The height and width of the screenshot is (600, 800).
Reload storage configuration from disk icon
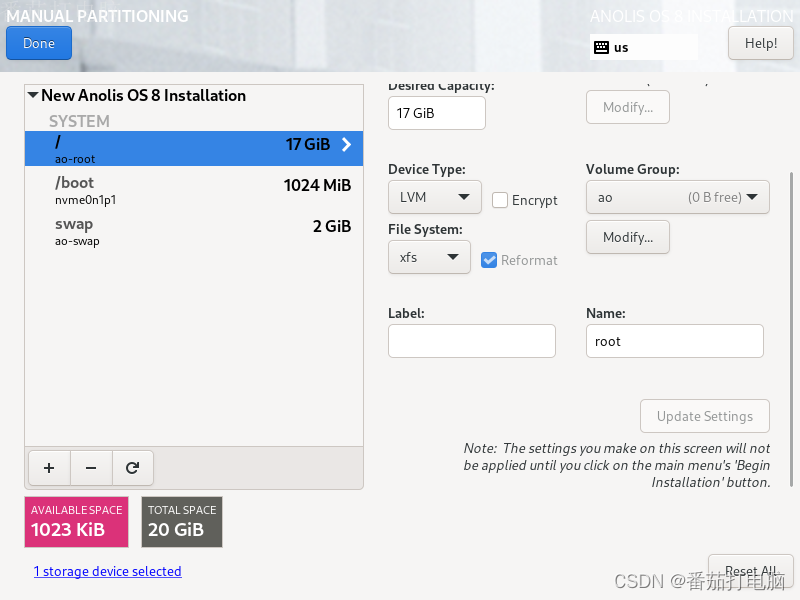(133, 468)
